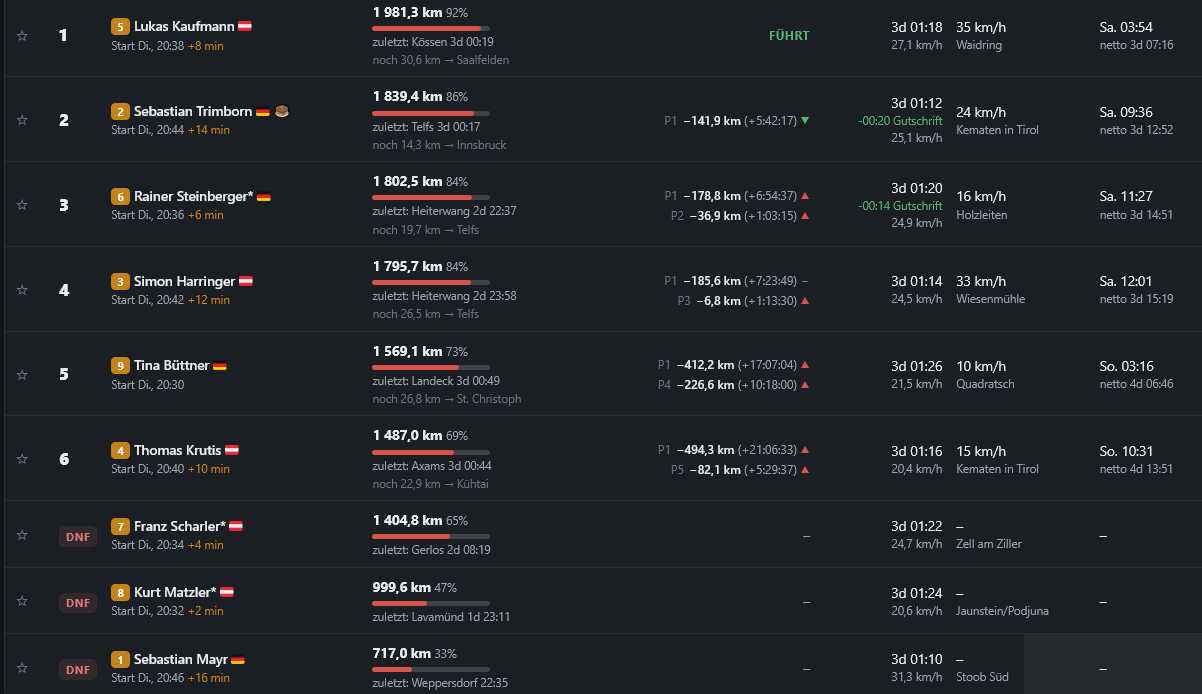Click green down arrow in Trimborn's P1 gap
The width and height of the screenshot is (1202, 694).
click(805, 120)
